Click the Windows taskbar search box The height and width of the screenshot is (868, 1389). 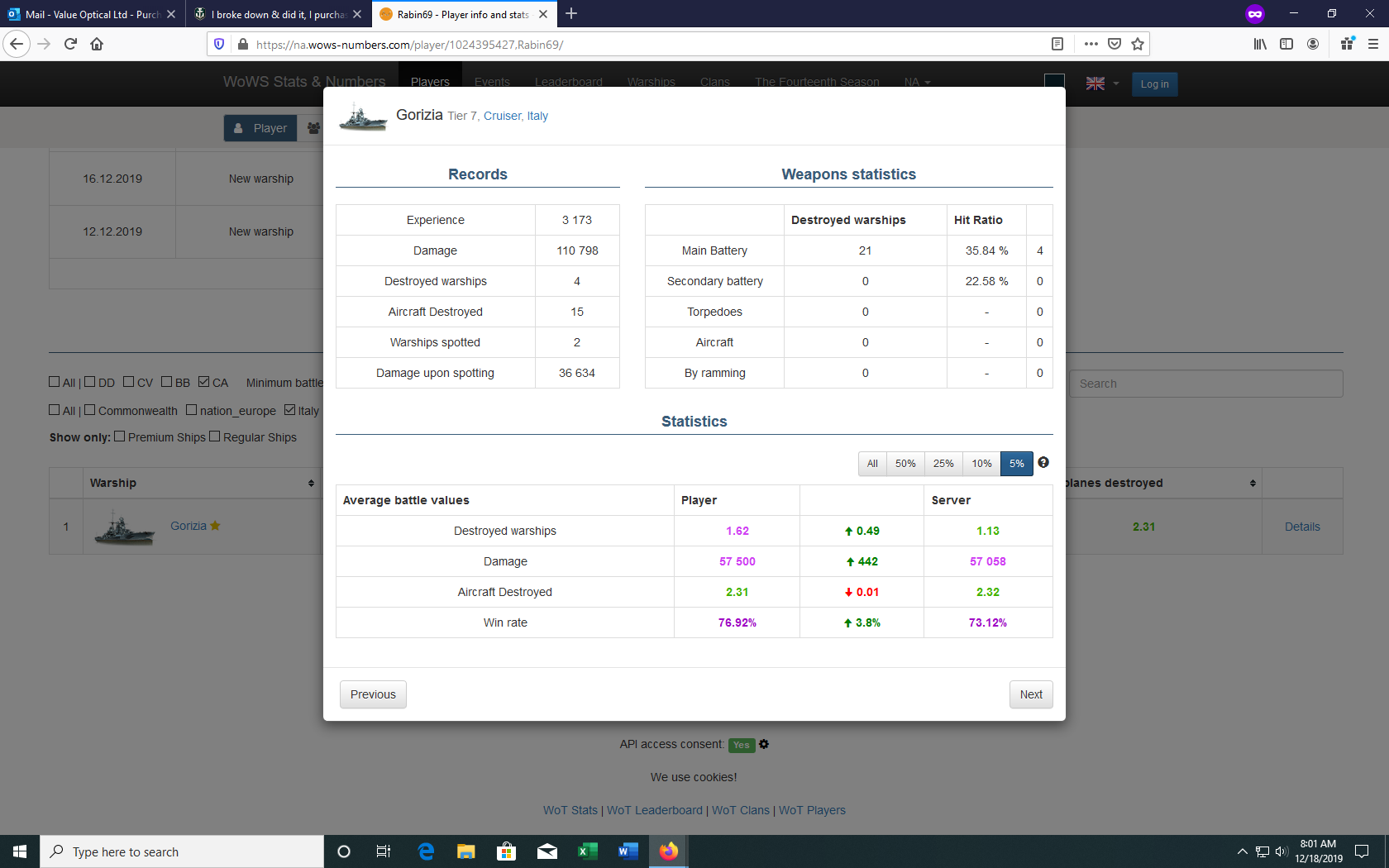click(x=182, y=851)
